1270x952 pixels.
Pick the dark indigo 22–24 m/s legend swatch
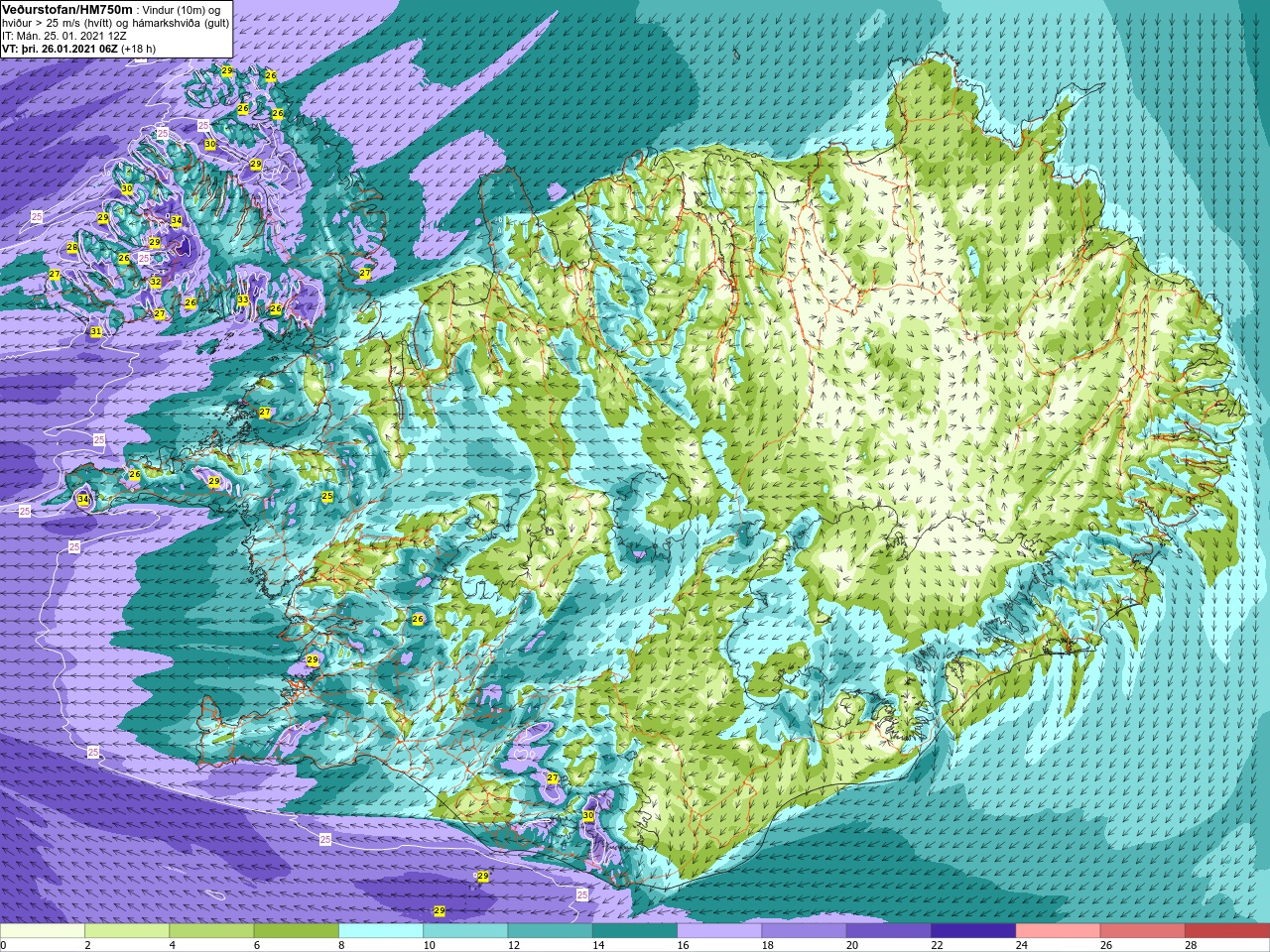972,931
